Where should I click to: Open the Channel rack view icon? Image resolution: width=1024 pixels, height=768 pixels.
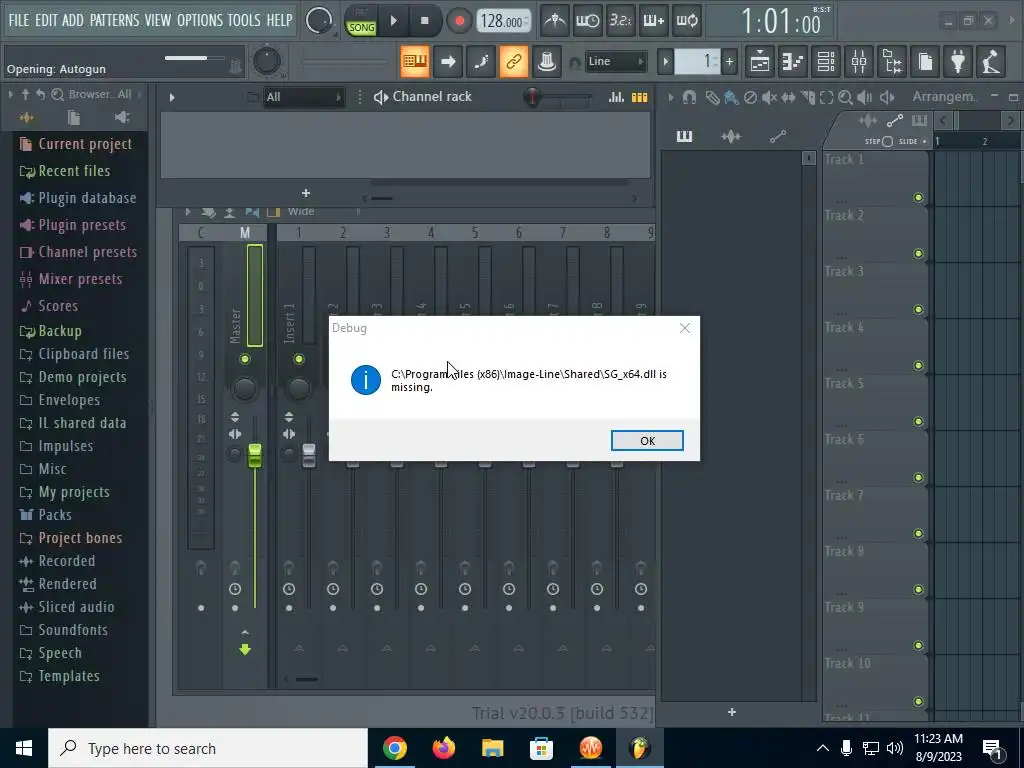tap(826, 61)
